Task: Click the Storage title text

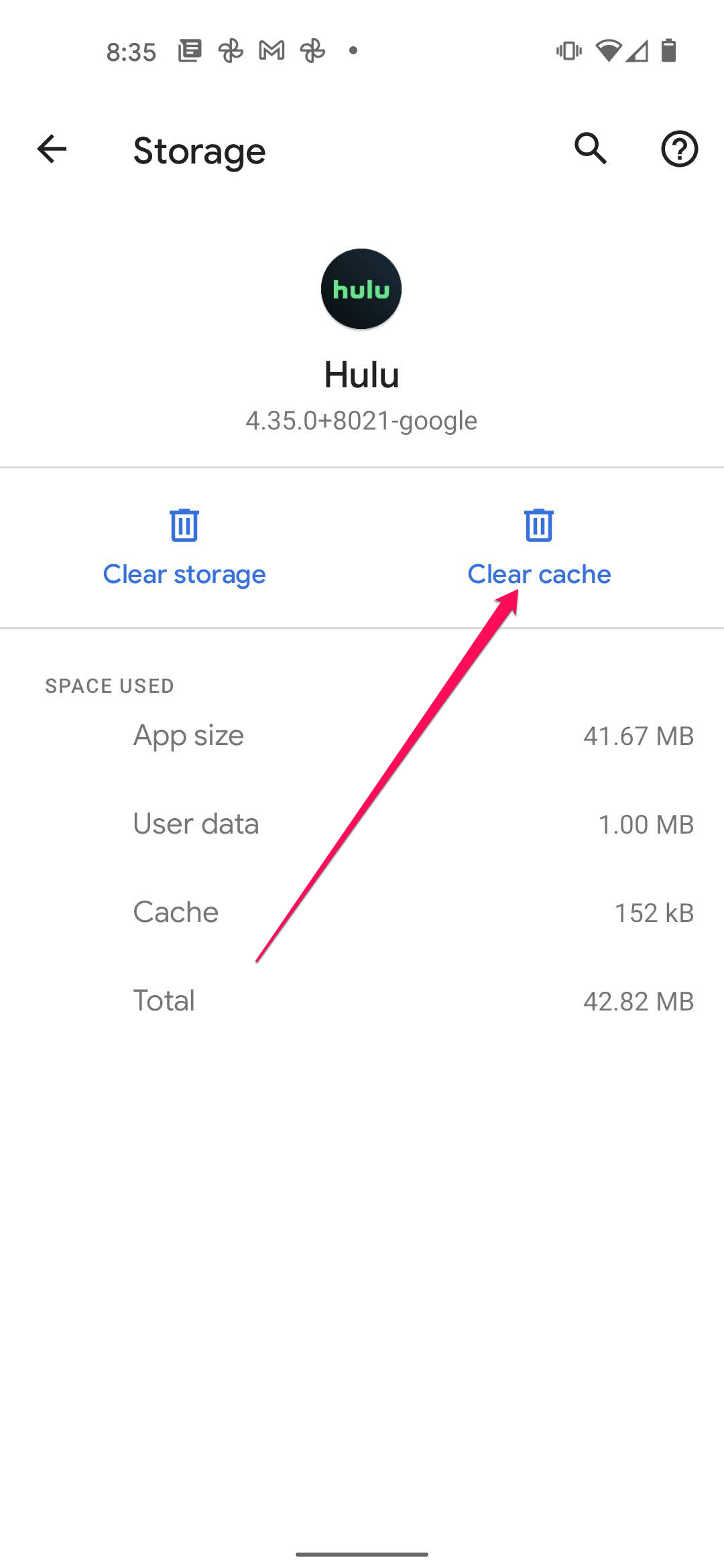Action: point(199,150)
